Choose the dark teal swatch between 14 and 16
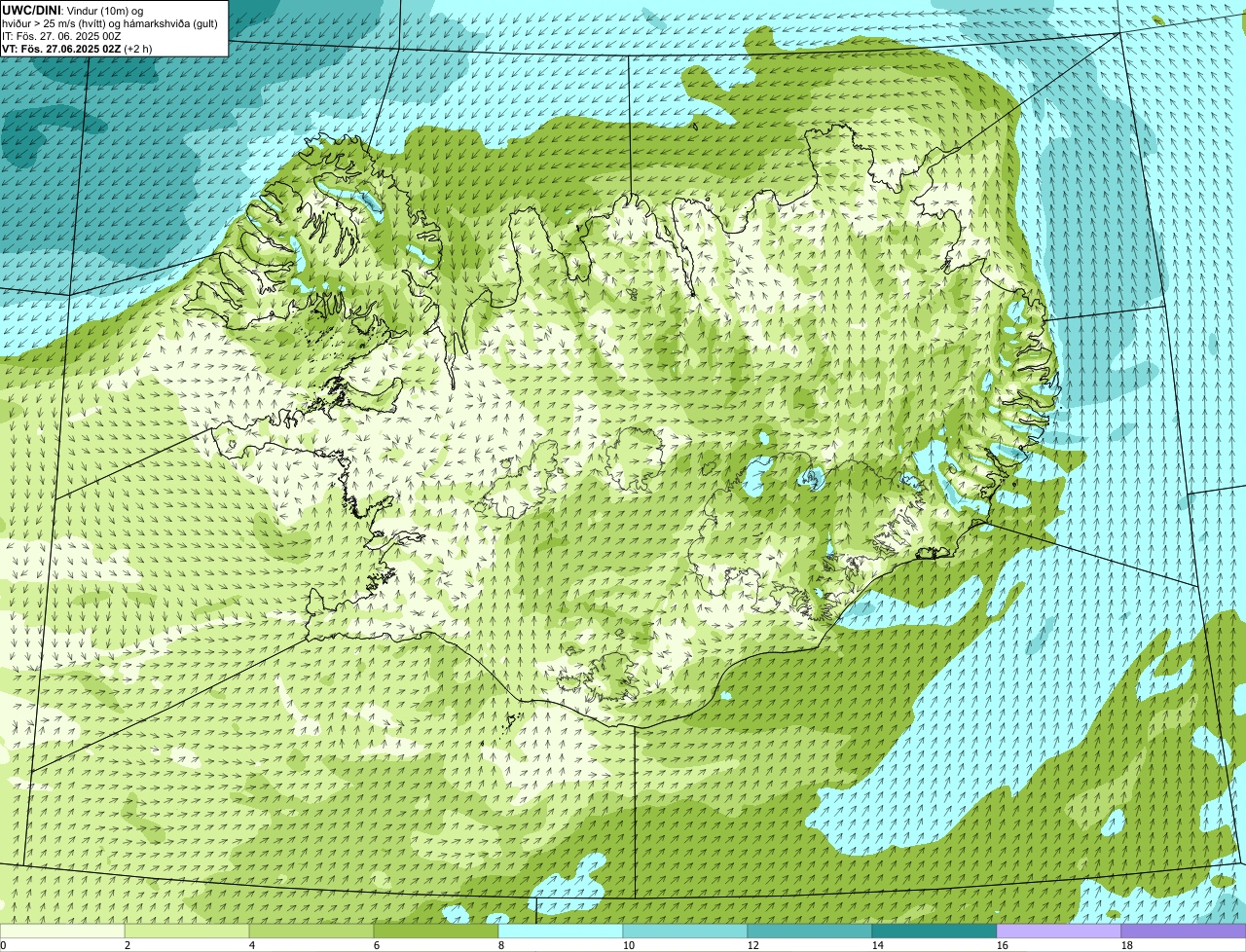The height and width of the screenshot is (952, 1246). click(934, 931)
